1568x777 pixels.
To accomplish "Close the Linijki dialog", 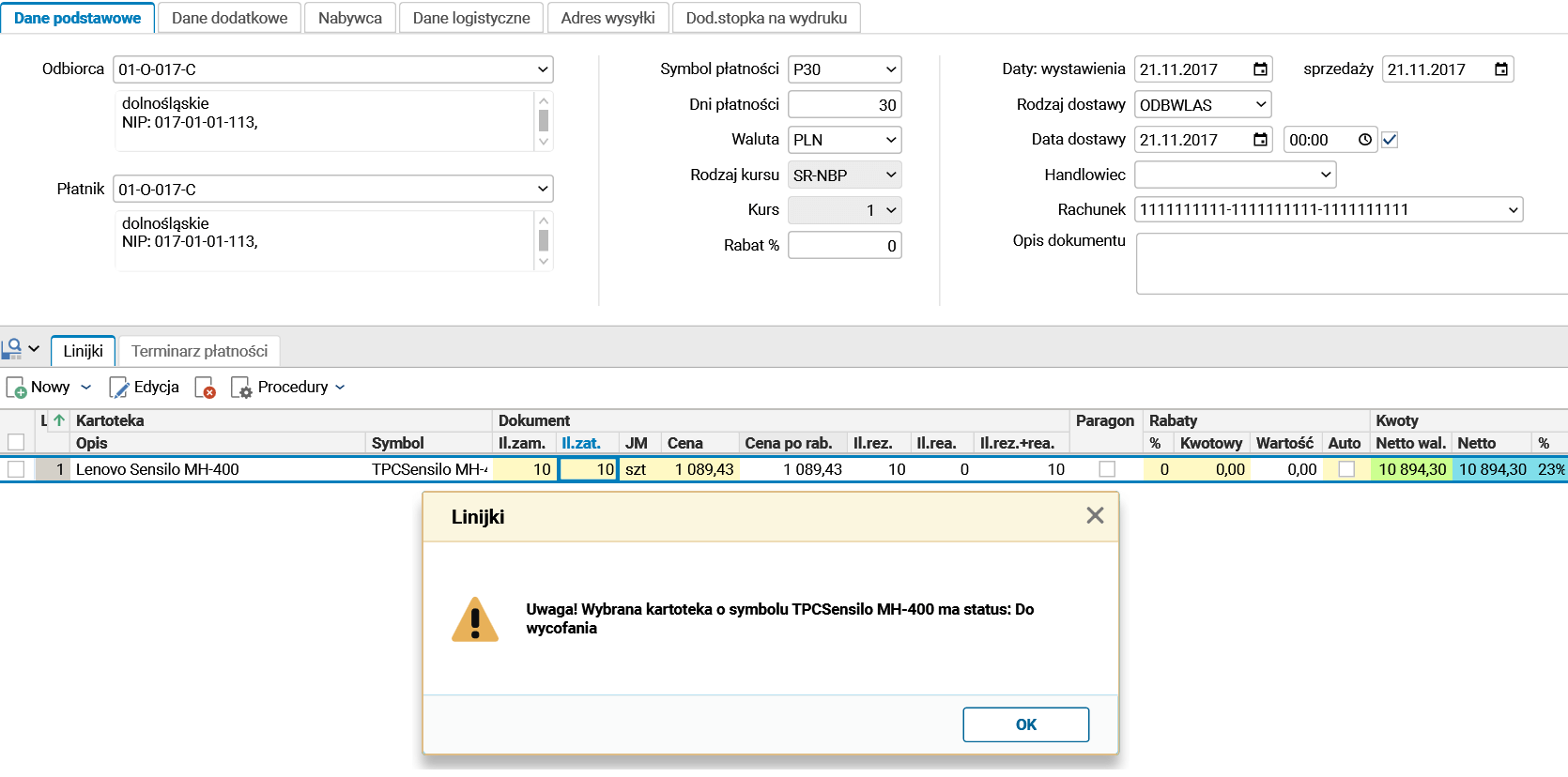I will click(1095, 515).
